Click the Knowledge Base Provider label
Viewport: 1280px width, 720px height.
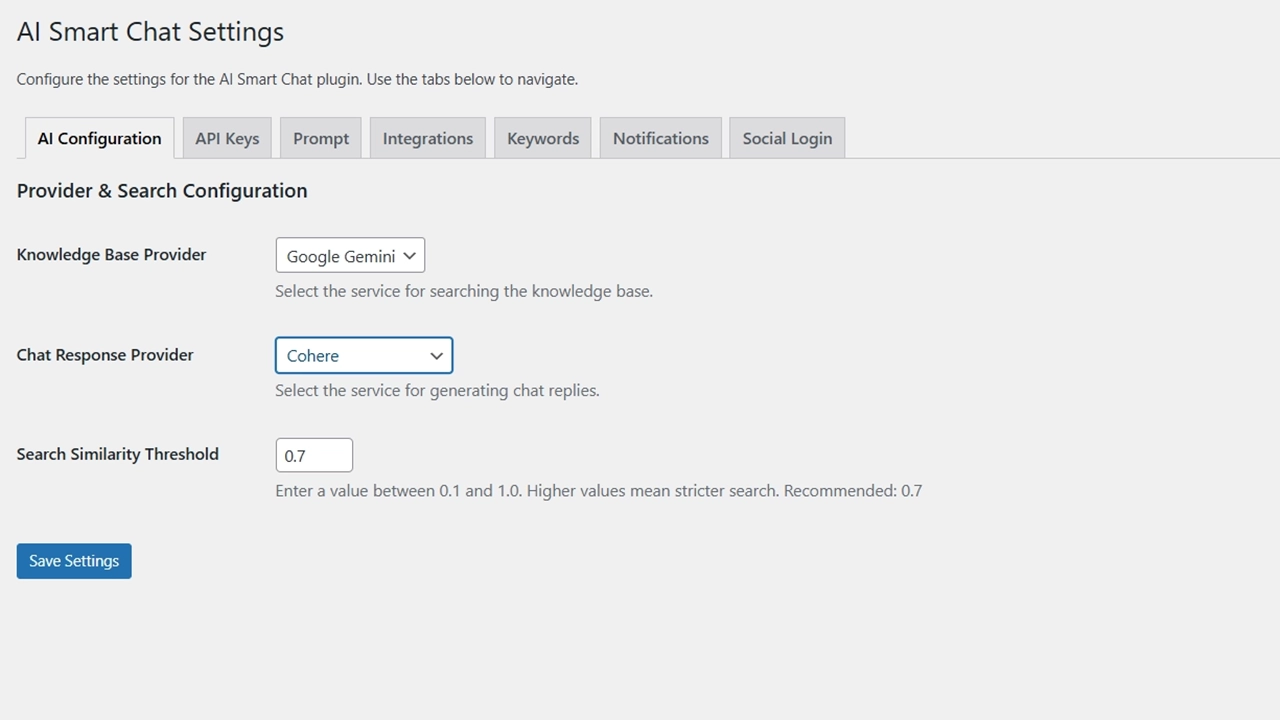pyautogui.click(x=111, y=254)
